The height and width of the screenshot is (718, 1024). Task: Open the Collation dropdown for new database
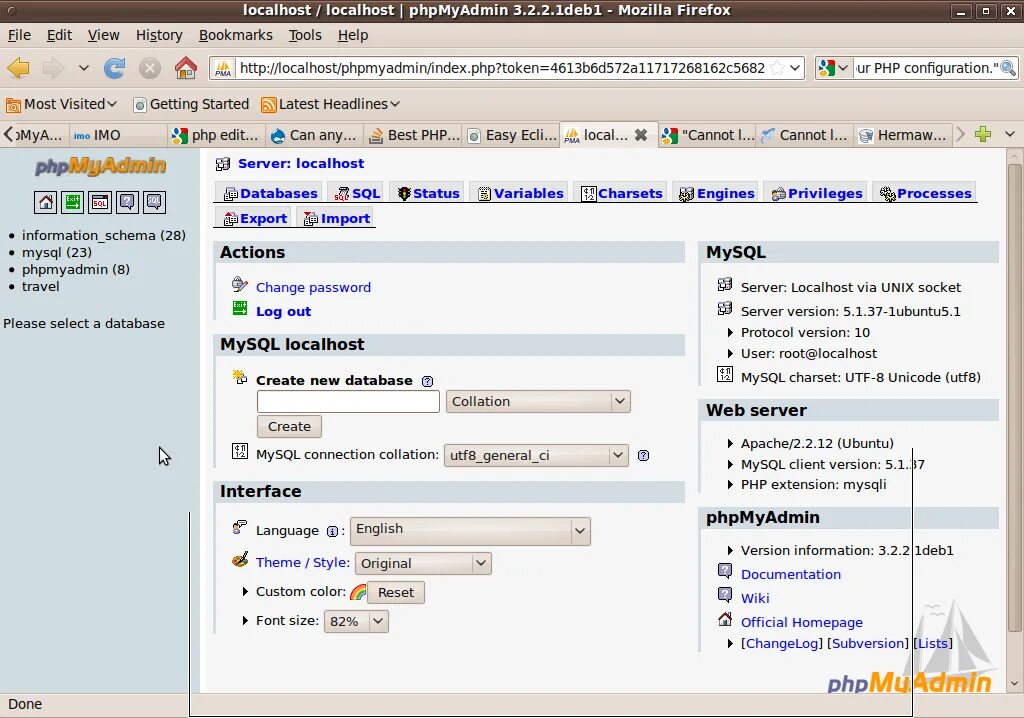point(538,401)
